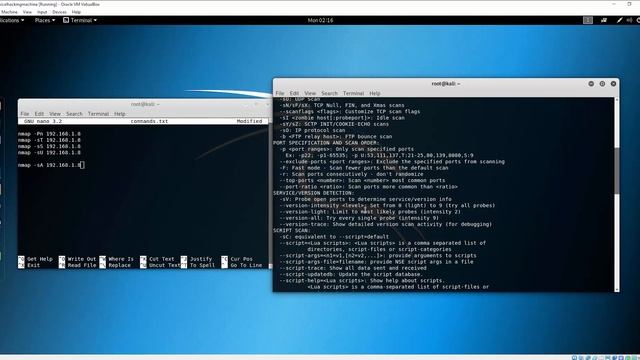Open Help menu in nano terminal window

[x=120, y=114]
